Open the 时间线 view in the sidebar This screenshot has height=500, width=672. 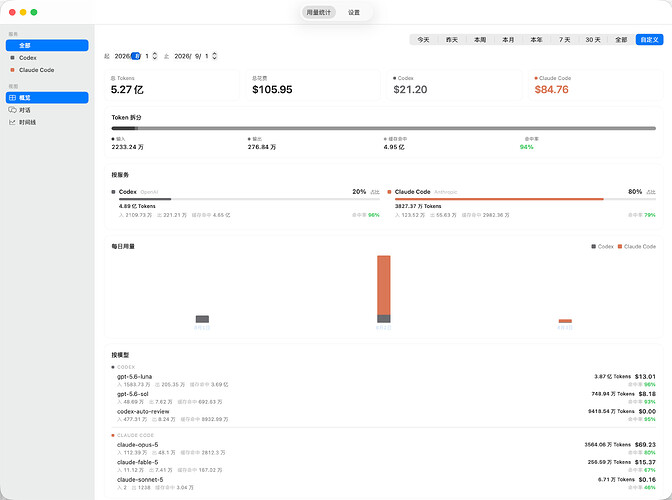click(x=47, y=122)
